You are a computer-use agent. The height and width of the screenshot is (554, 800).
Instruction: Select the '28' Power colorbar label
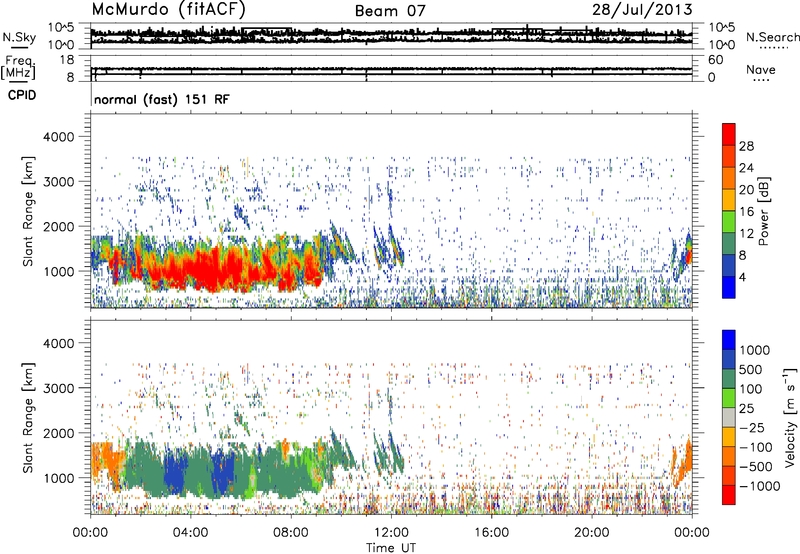[x=746, y=146]
